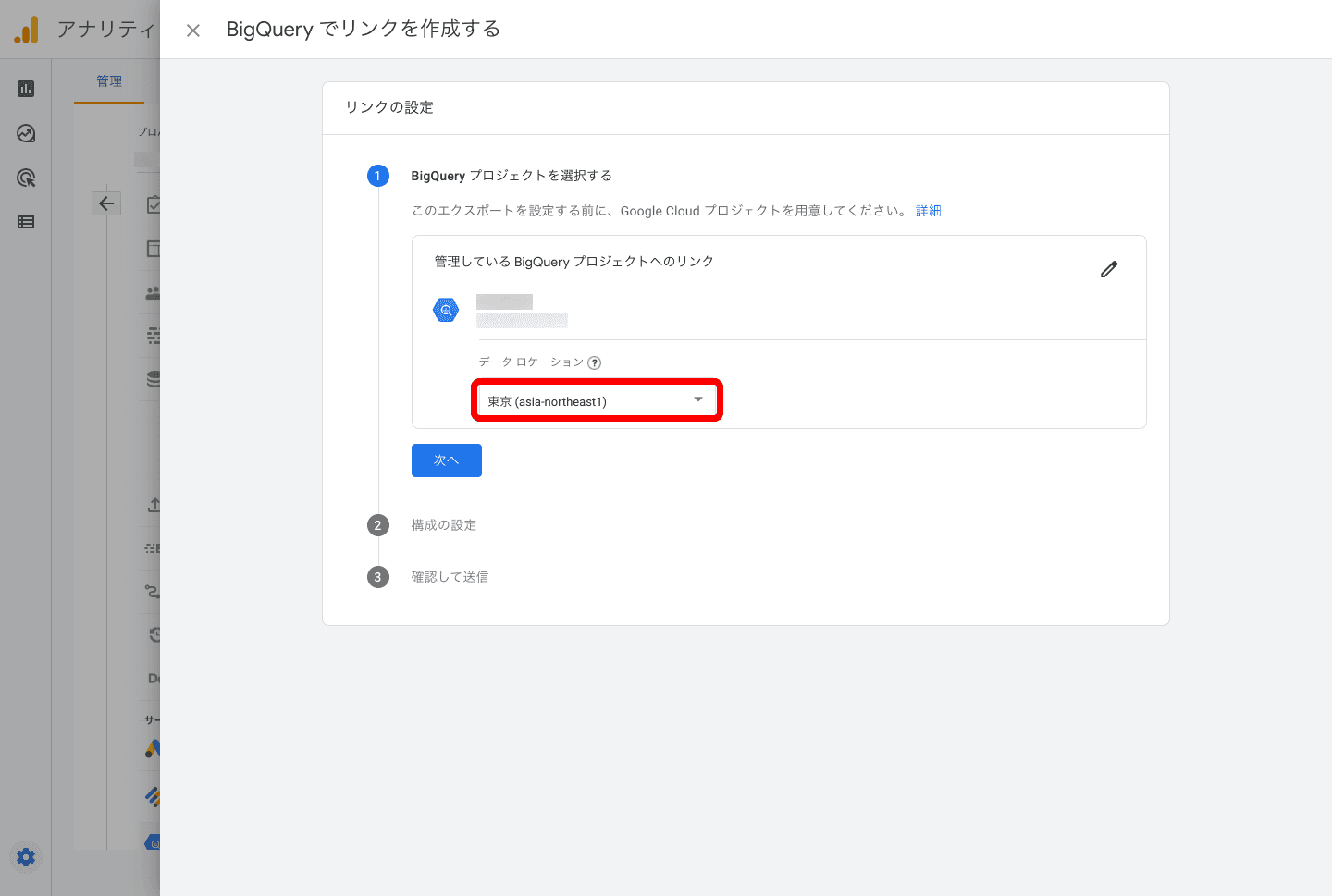Click the Google Analytics logo
This screenshot has width=1332, height=896.
(x=27, y=31)
